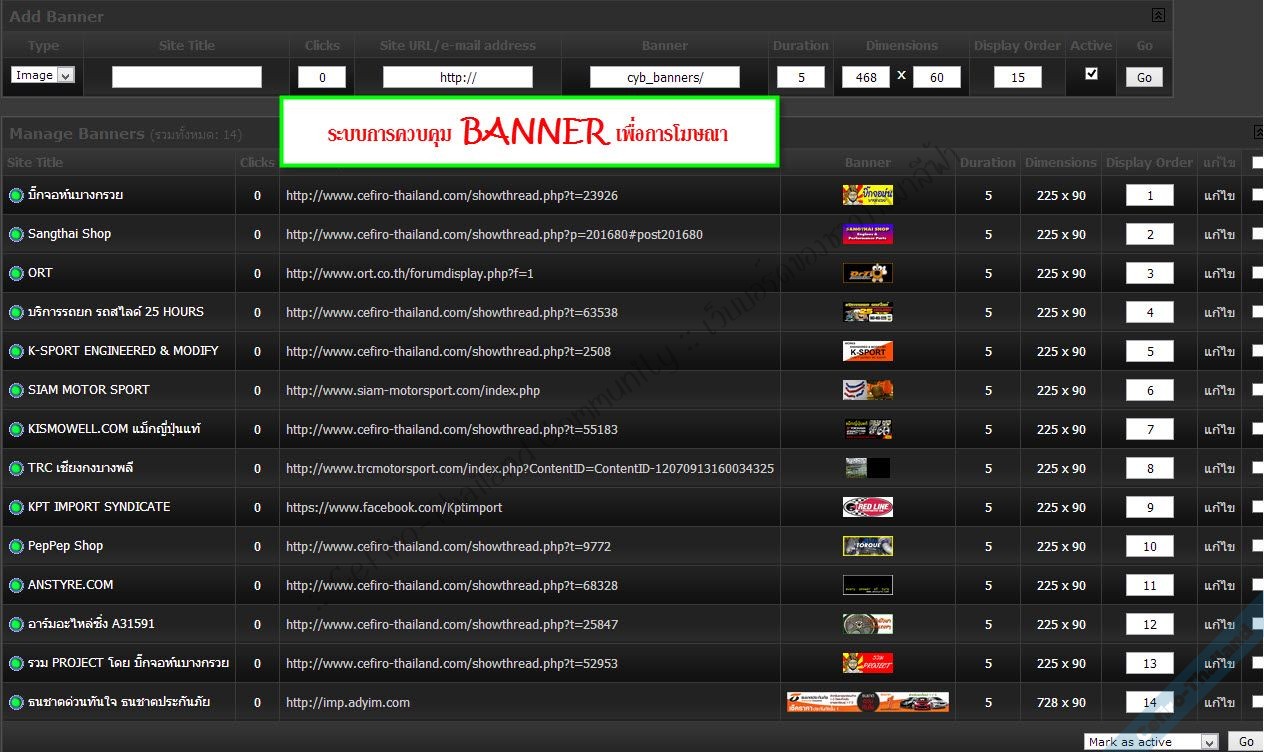Tick the select-all checkbox in Manage Banners header
The width and height of the screenshot is (1264, 752).
pyautogui.click(x=1257, y=162)
